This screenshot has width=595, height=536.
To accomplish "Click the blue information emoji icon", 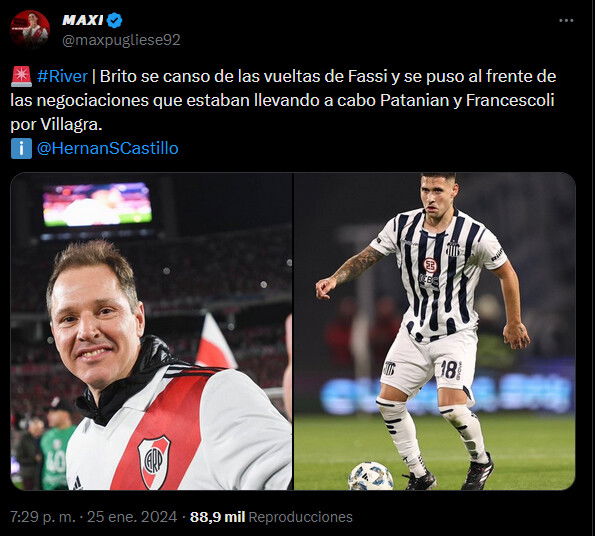I will (x=21, y=148).
